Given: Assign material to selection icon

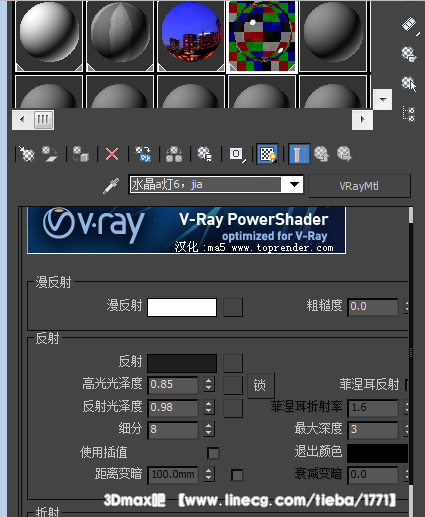Looking at the screenshot, I should pyautogui.click(x=81, y=154).
